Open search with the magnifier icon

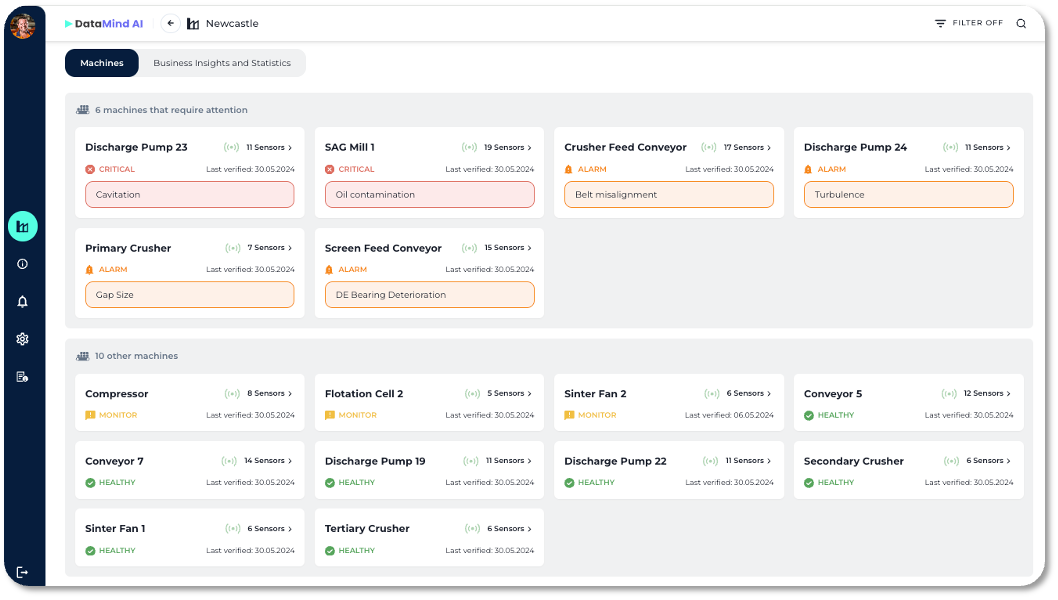pos(1020,22)
